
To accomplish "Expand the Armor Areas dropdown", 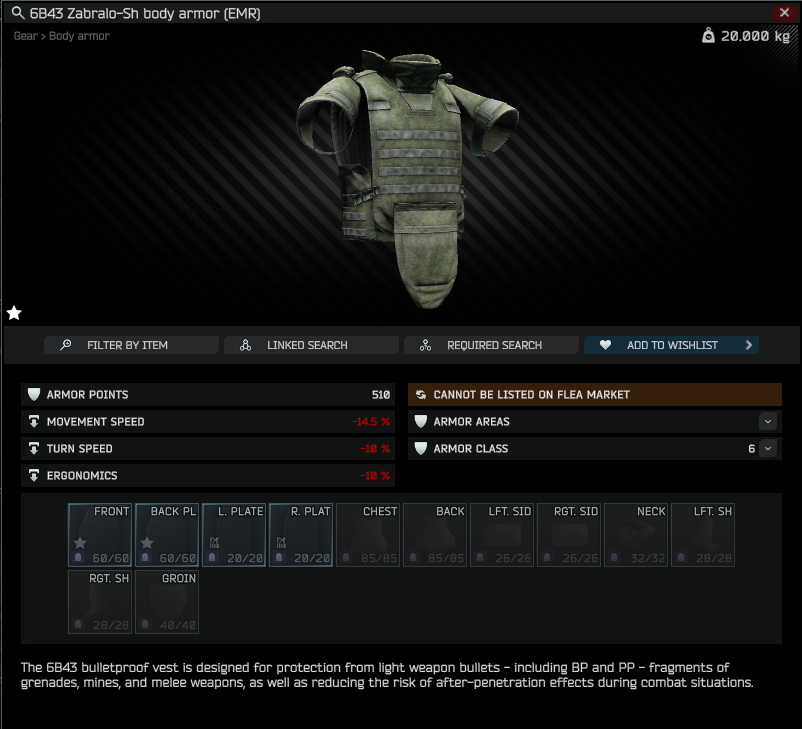I will pyautogui.click(x=768, y=422).
